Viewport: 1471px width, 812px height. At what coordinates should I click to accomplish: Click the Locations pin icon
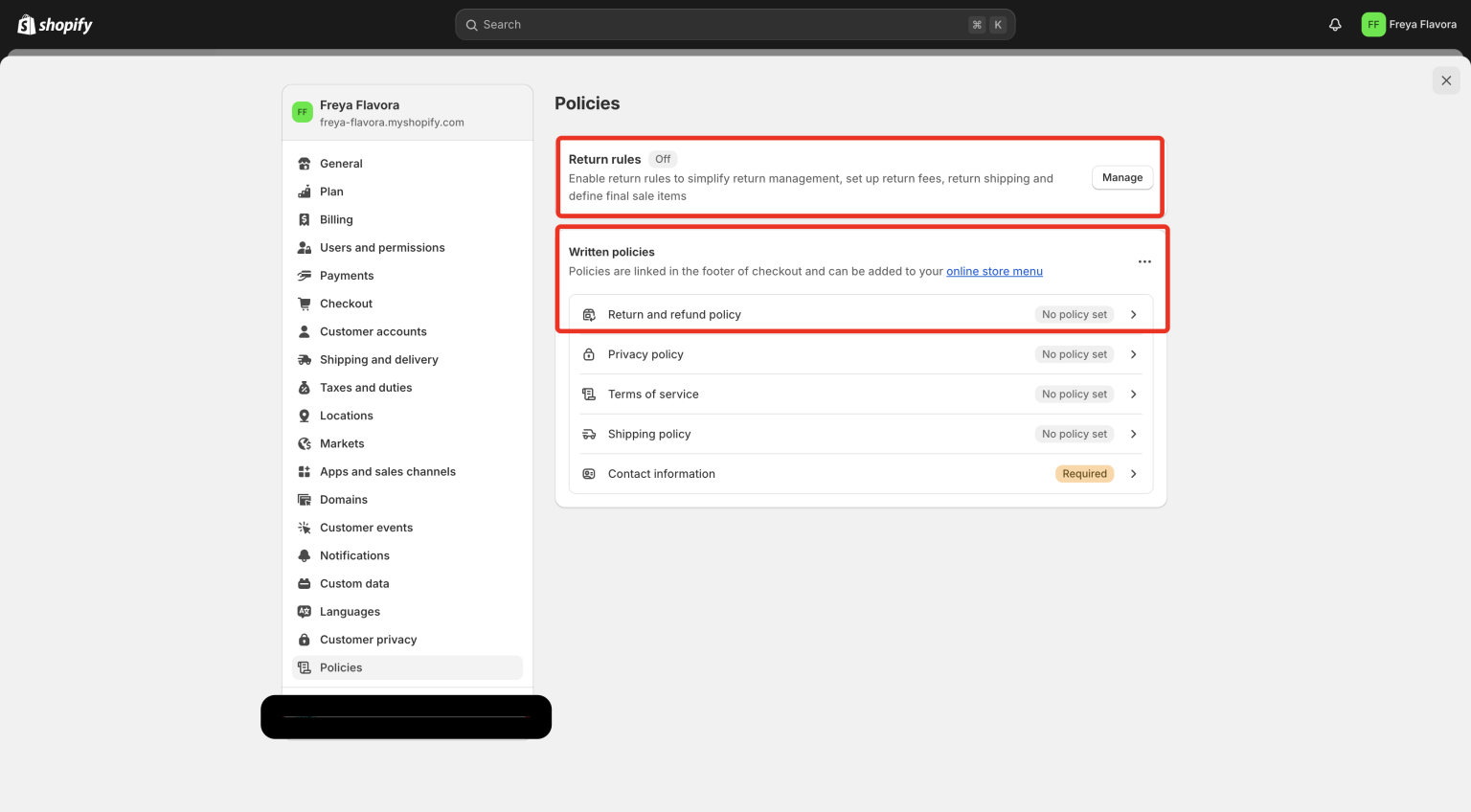(304, 415)
